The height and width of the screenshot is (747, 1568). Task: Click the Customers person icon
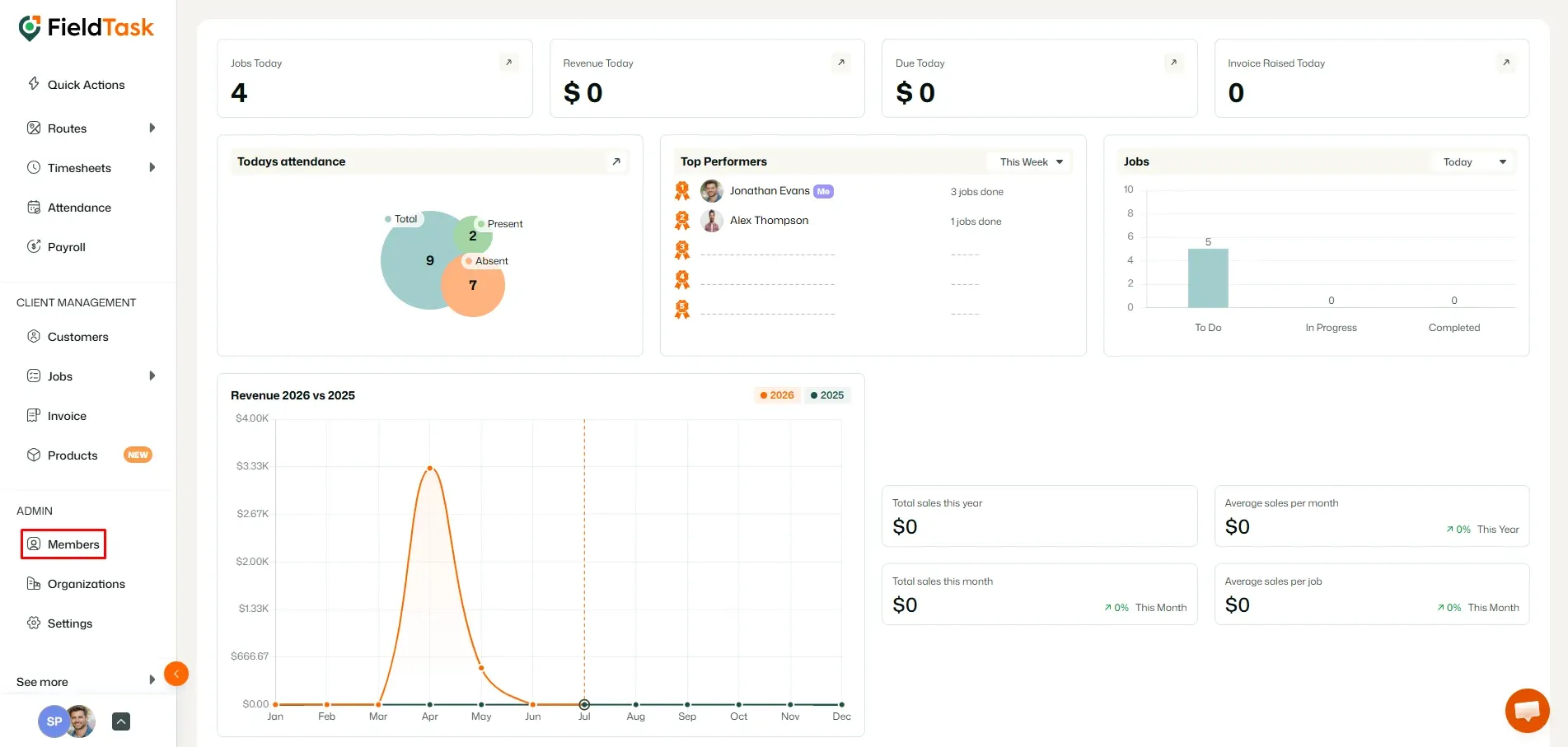click(x=34, y=336)
